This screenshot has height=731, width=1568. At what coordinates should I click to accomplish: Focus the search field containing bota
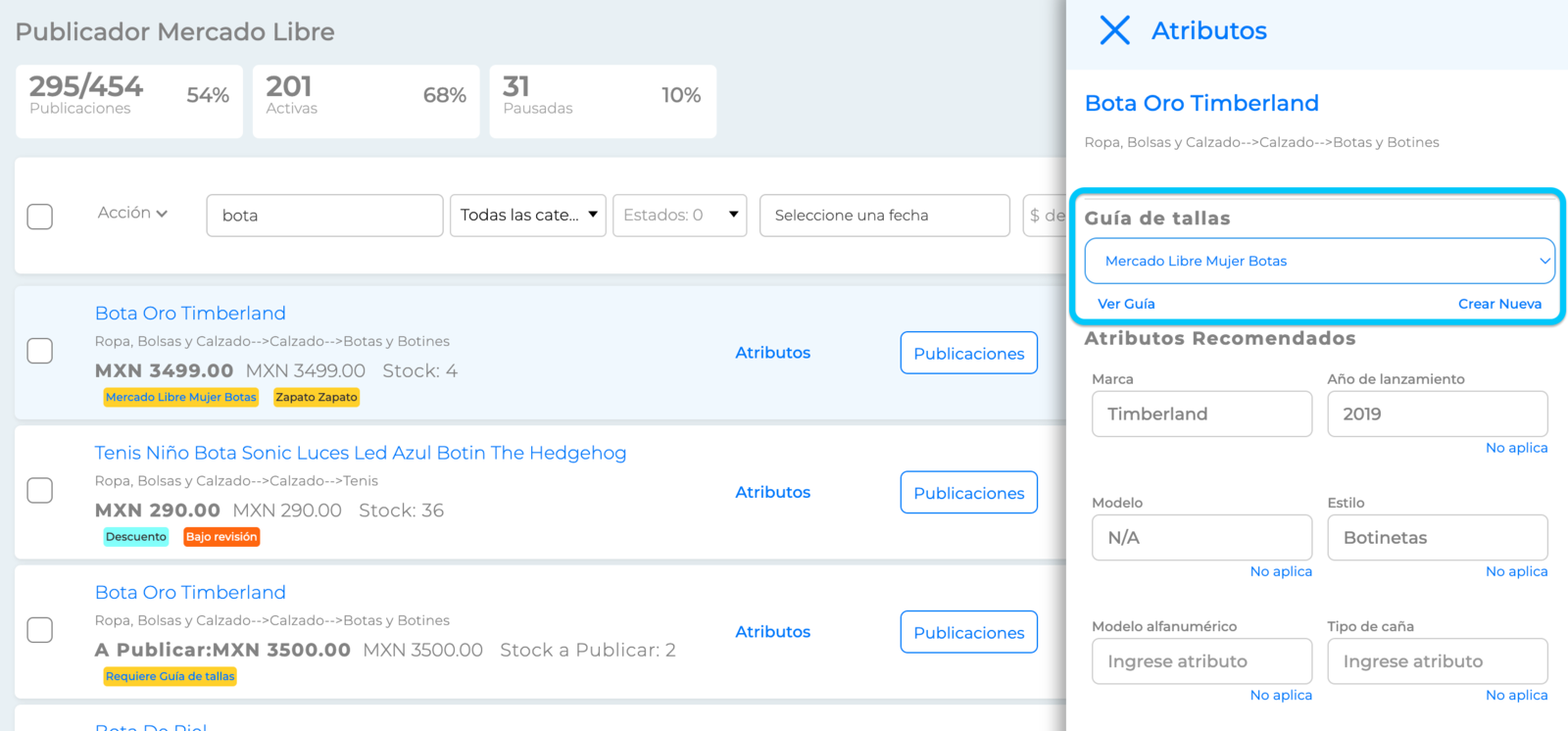(x=324, y=216)
